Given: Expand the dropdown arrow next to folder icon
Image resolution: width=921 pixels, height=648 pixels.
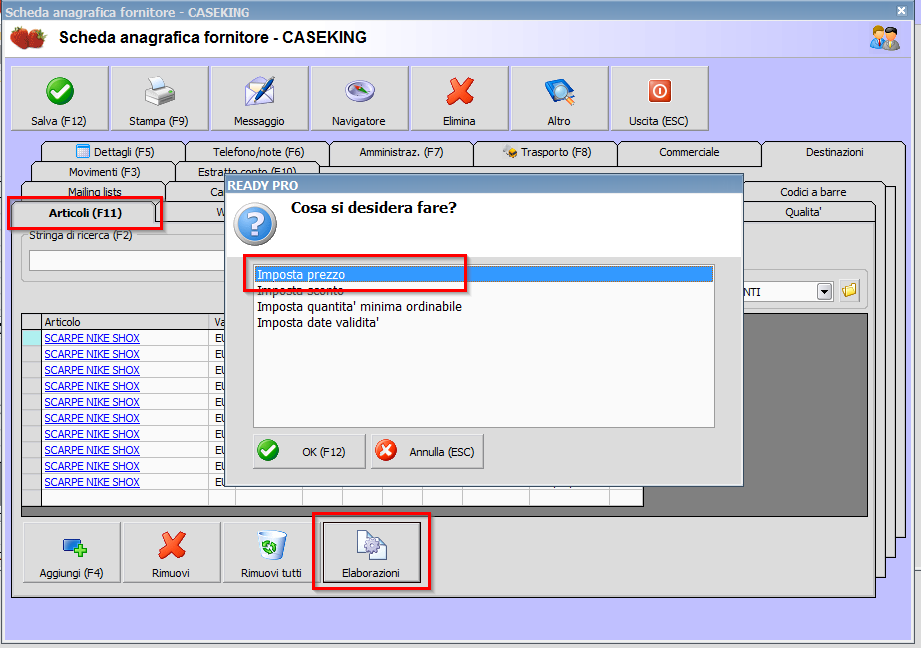Looking at the screenshot, I should tap(824, 291).
